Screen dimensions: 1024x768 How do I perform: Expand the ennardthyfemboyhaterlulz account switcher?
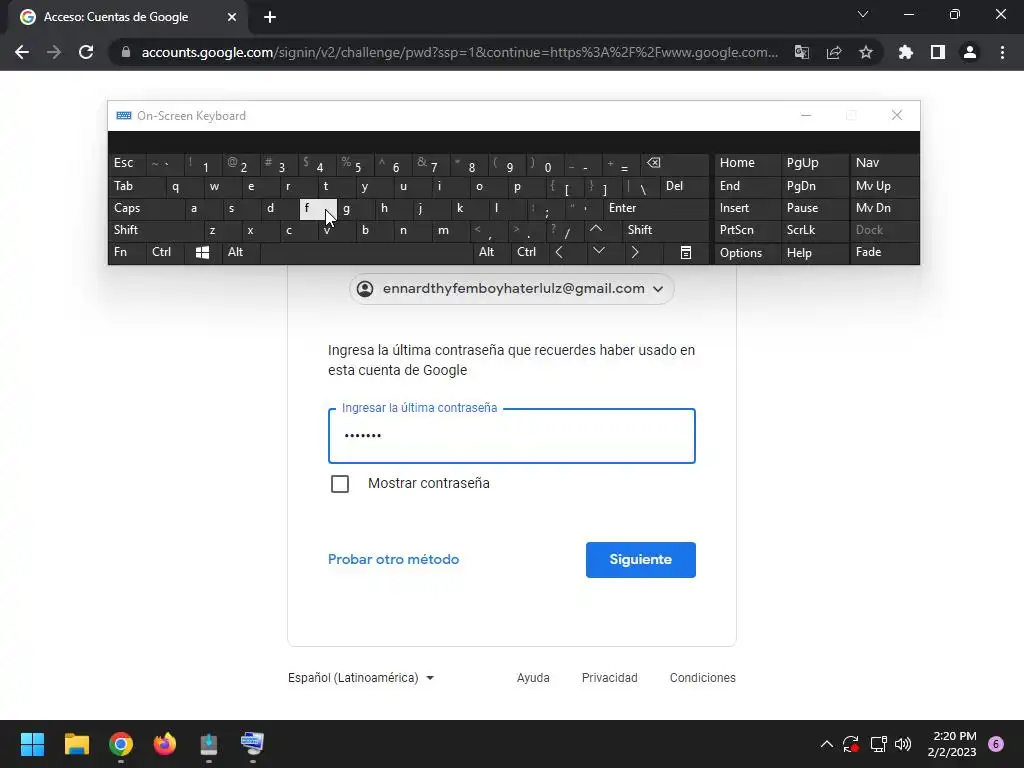[511, 289]
